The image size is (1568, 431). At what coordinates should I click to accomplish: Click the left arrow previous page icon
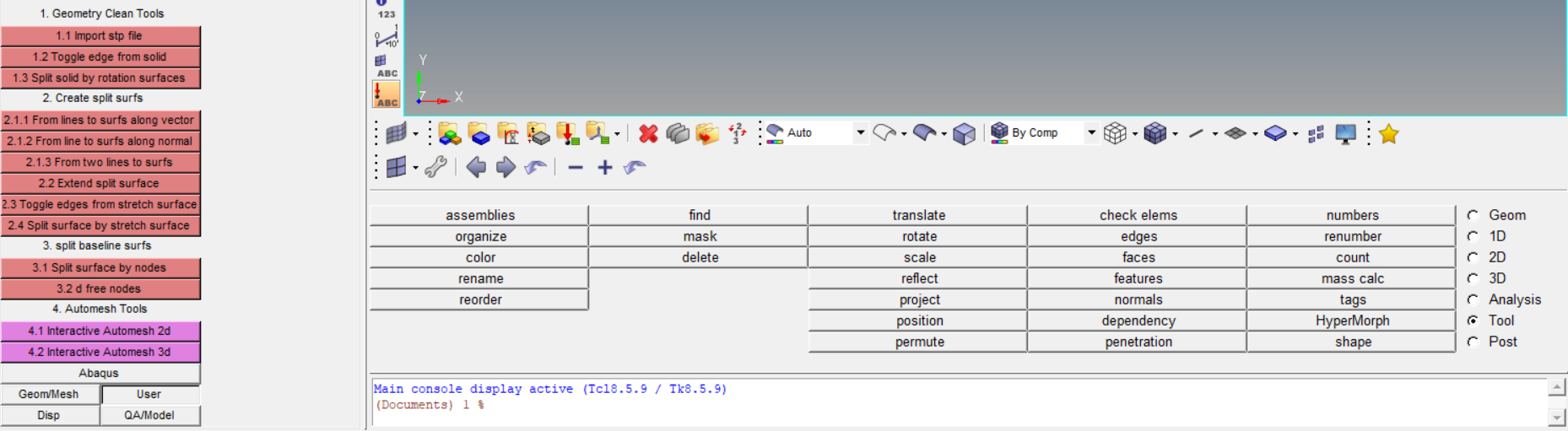[476, 167]
